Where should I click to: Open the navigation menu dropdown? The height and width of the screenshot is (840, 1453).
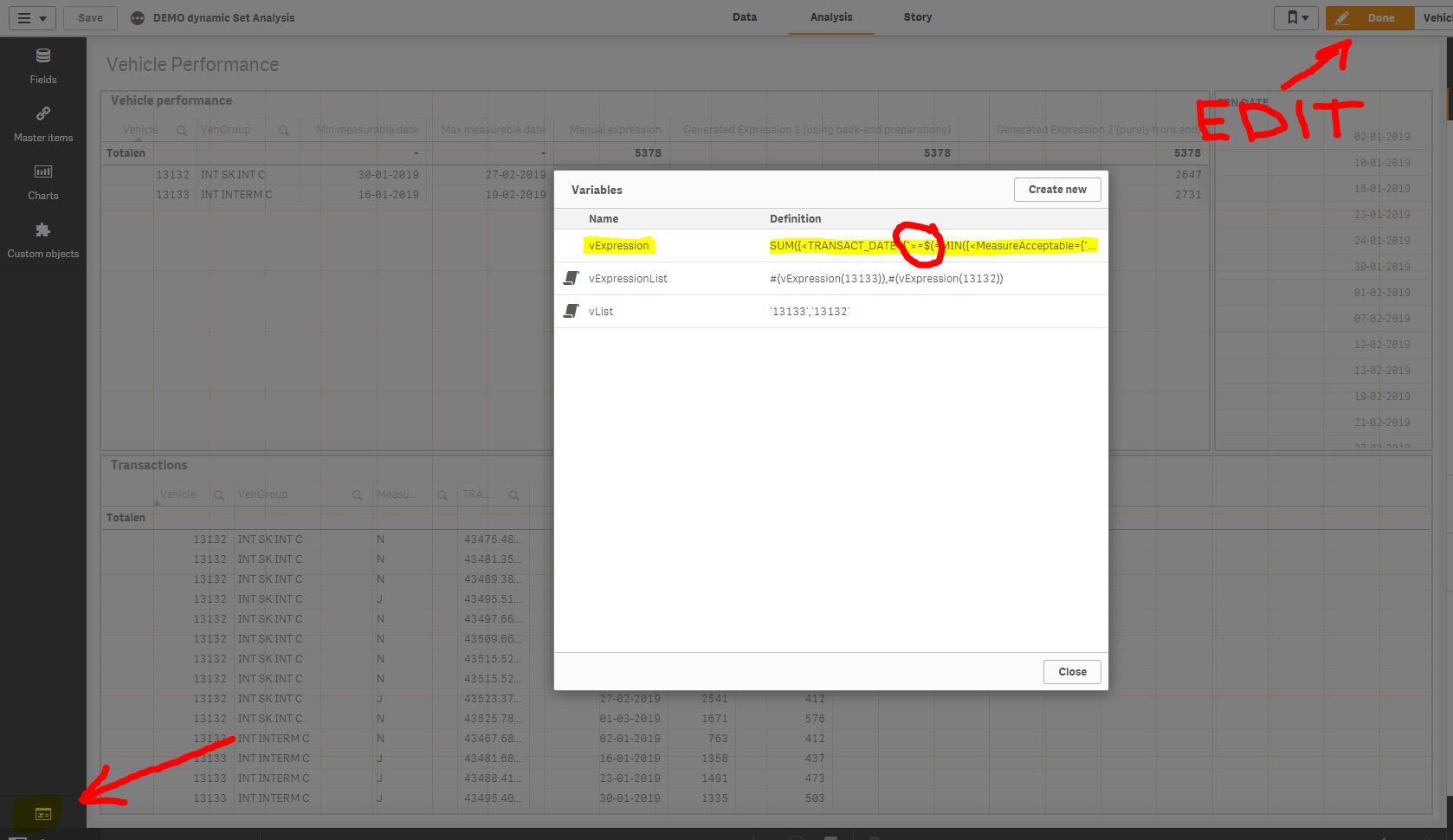(x=32, y=17)
